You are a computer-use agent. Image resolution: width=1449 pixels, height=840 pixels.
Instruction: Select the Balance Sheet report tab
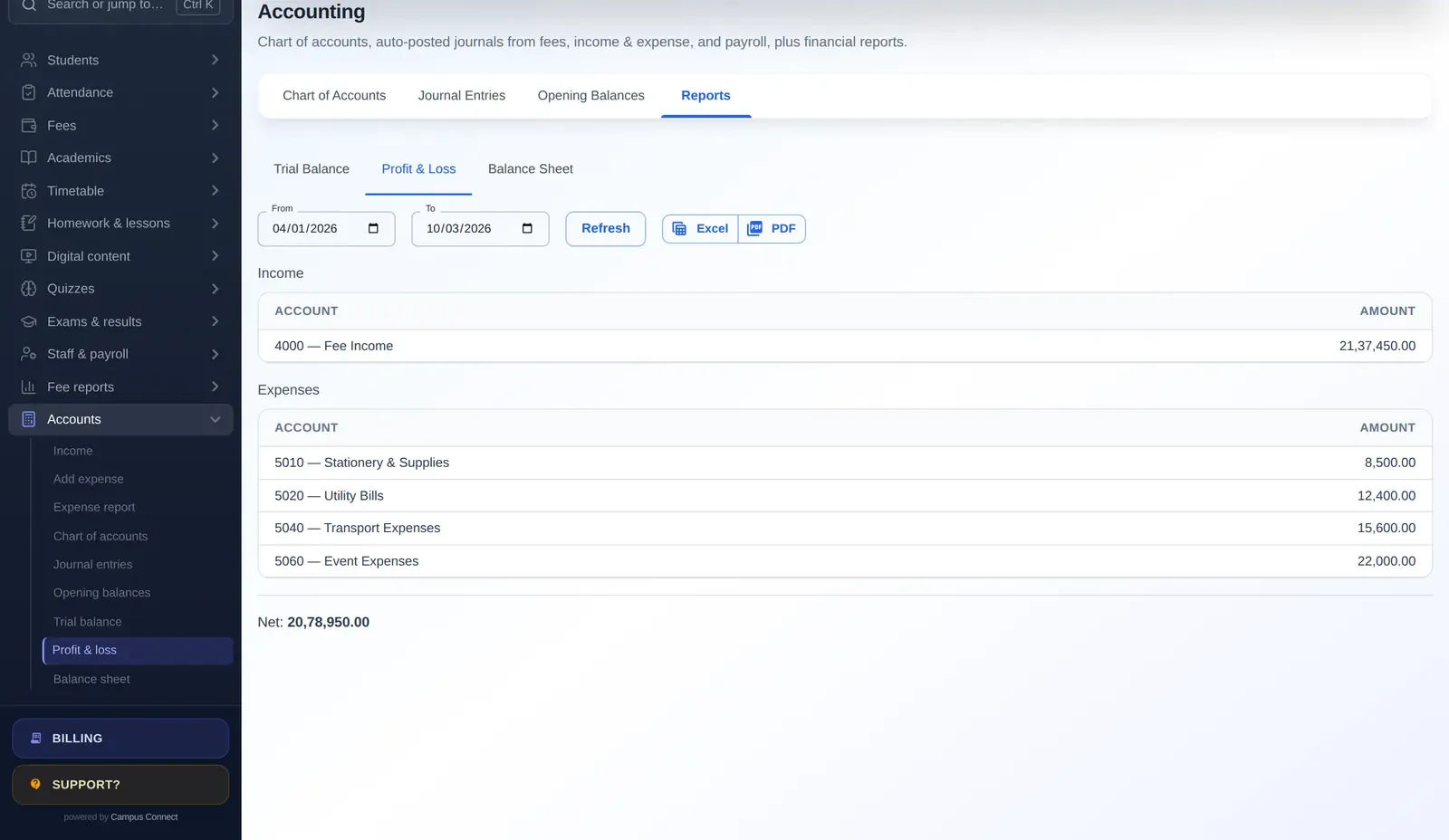pyautogui.click(x=531, y=169)
